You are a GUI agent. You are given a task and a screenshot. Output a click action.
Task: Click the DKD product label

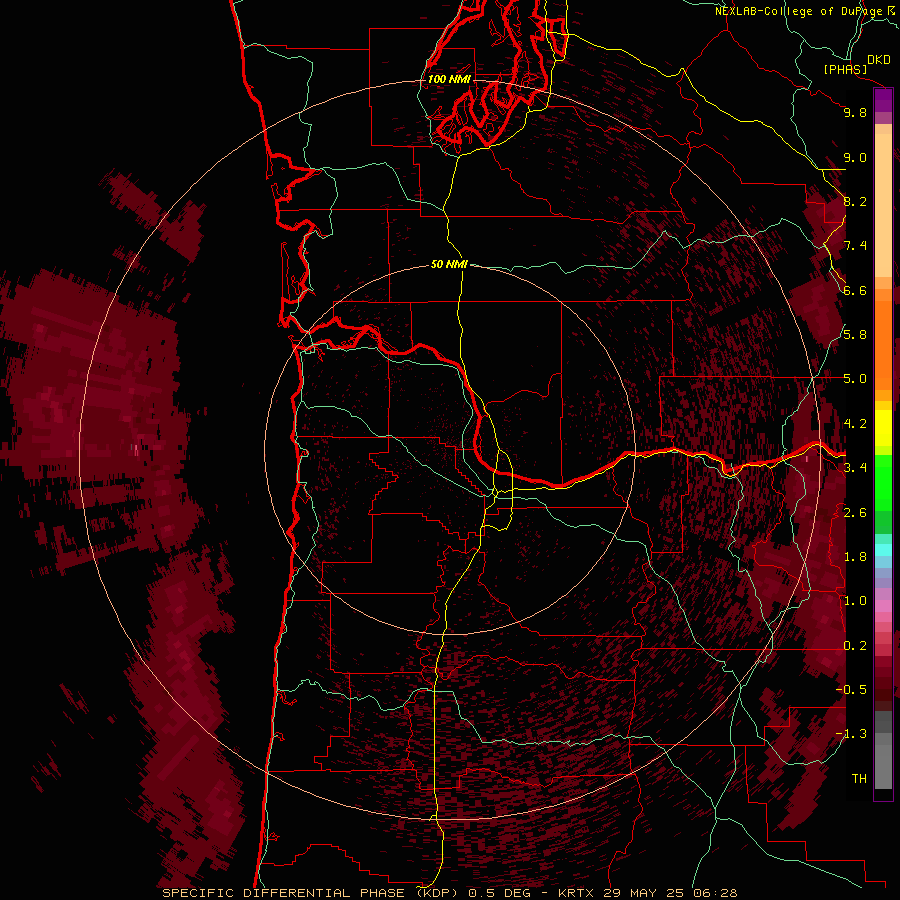pyautogui.click(x=879, y=60)
